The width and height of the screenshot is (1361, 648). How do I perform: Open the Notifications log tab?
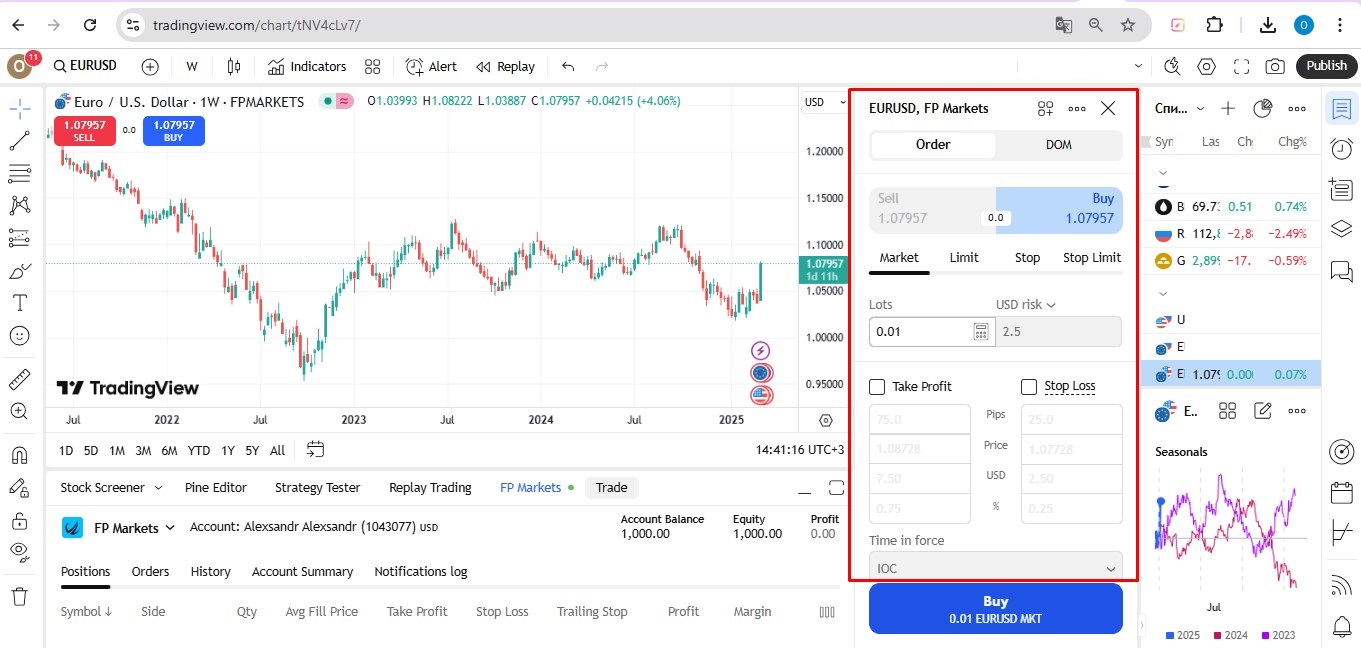pos(421,571)
